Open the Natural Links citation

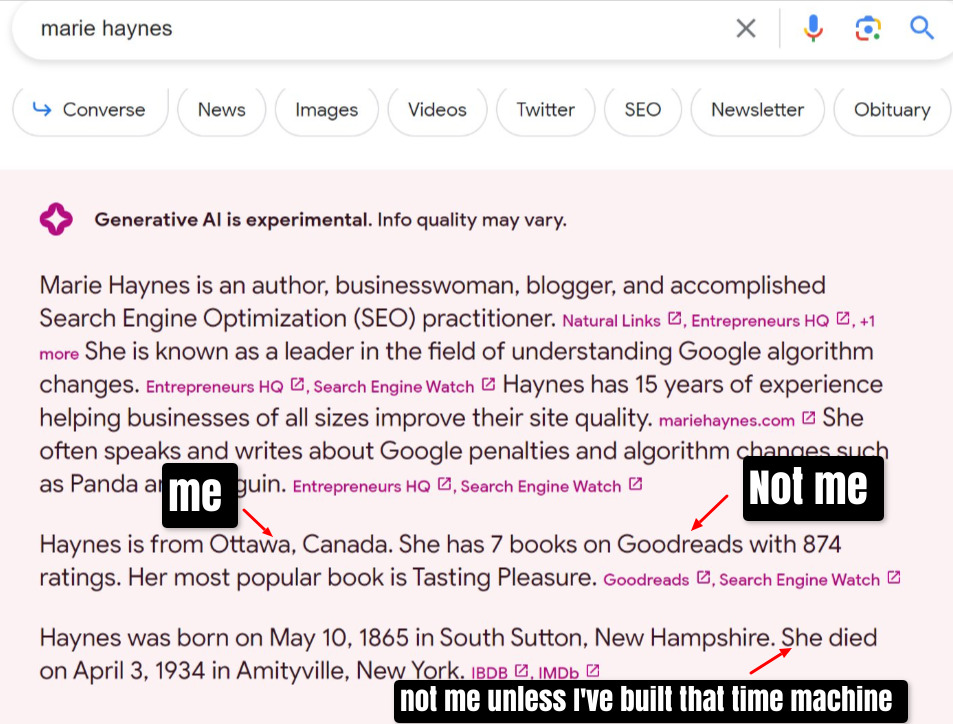coord(611,321)
